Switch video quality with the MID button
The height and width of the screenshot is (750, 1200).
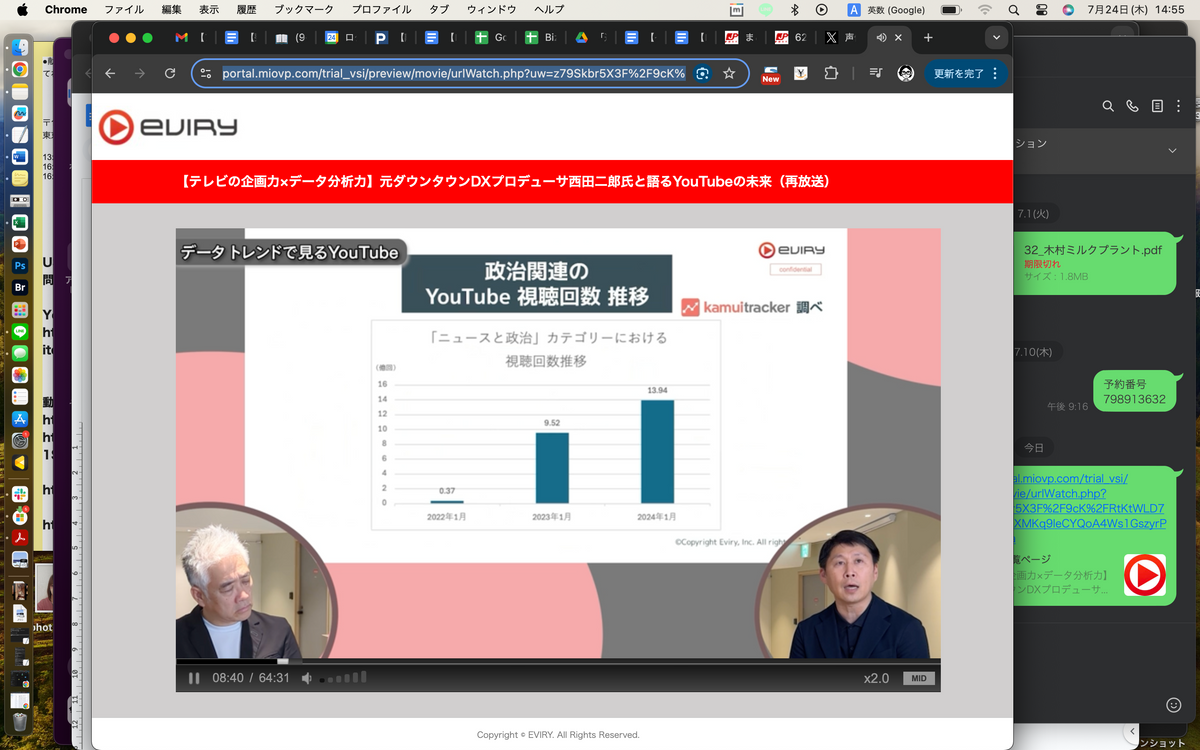coord(918,678)
